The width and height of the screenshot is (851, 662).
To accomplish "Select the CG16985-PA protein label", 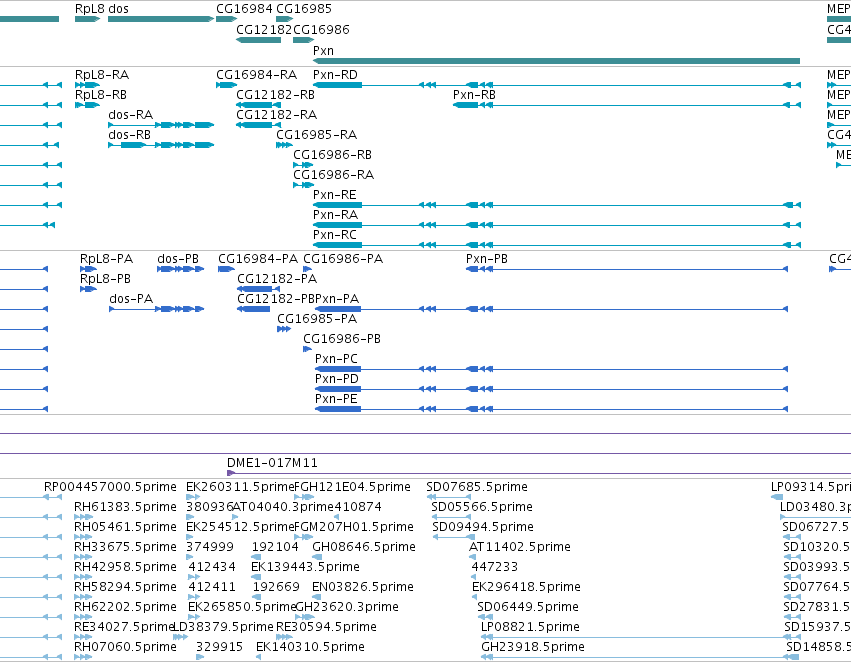I will [317, 319].
